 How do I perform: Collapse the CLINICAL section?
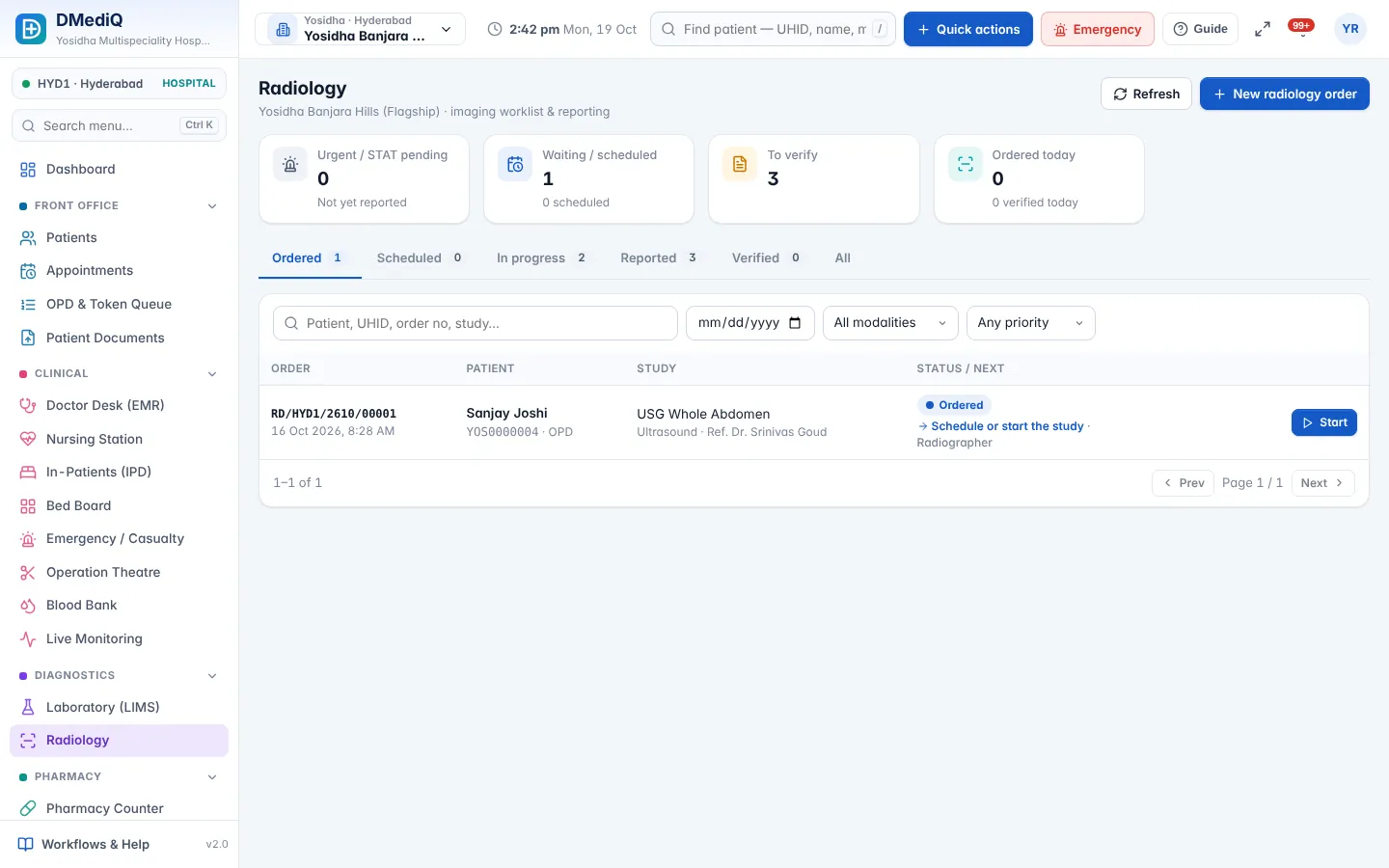coord(119,374)
